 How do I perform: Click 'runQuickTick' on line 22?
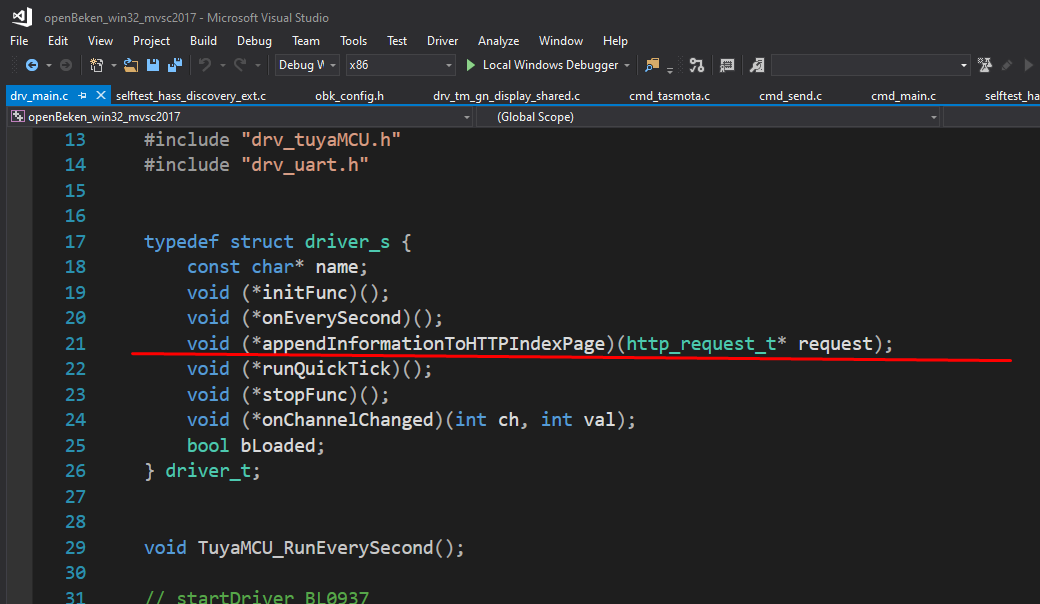pos(326,369)
